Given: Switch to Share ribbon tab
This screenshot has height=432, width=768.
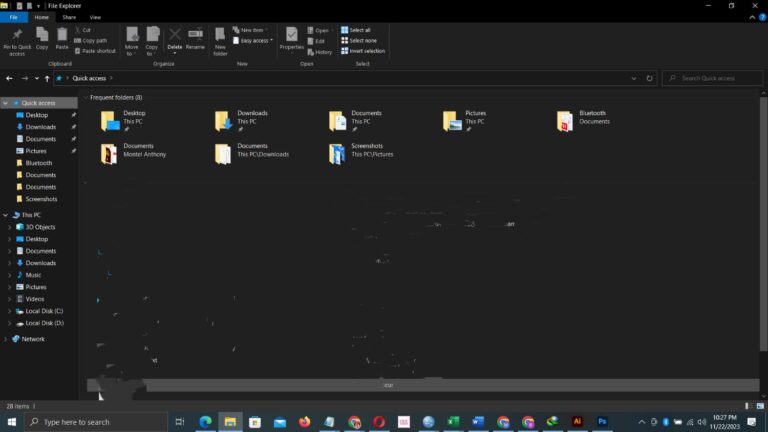Looking at the screenshot, I should [x=69, y=17].
